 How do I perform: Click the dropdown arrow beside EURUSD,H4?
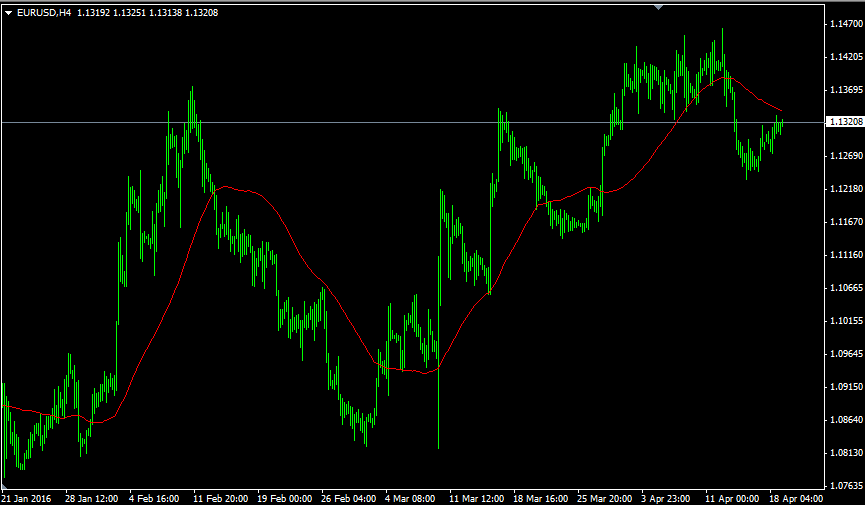(8, 13)
